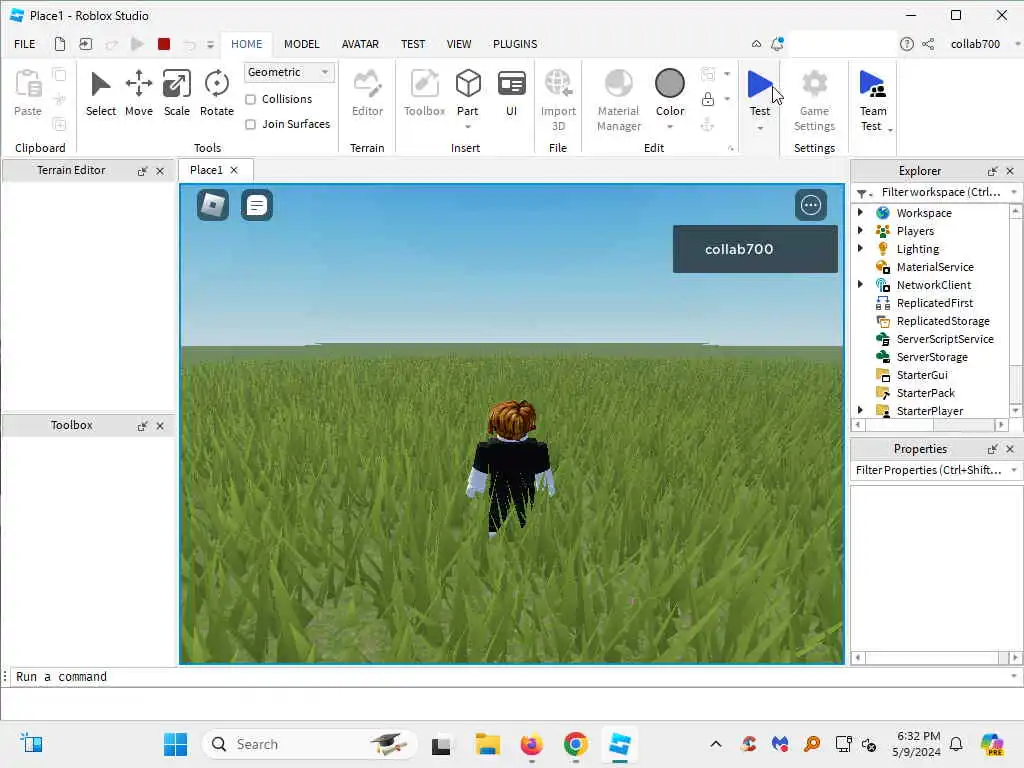
Task: Click the grey Play icon in quick toolbar
Action: pos(136,44)
